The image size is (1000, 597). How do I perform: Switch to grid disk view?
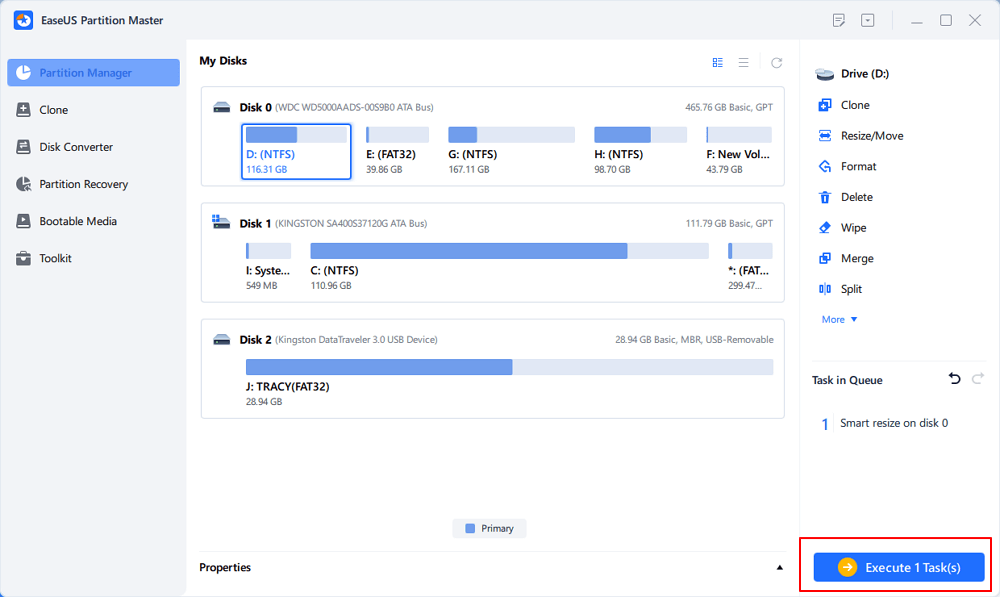[x=718, y=62]
